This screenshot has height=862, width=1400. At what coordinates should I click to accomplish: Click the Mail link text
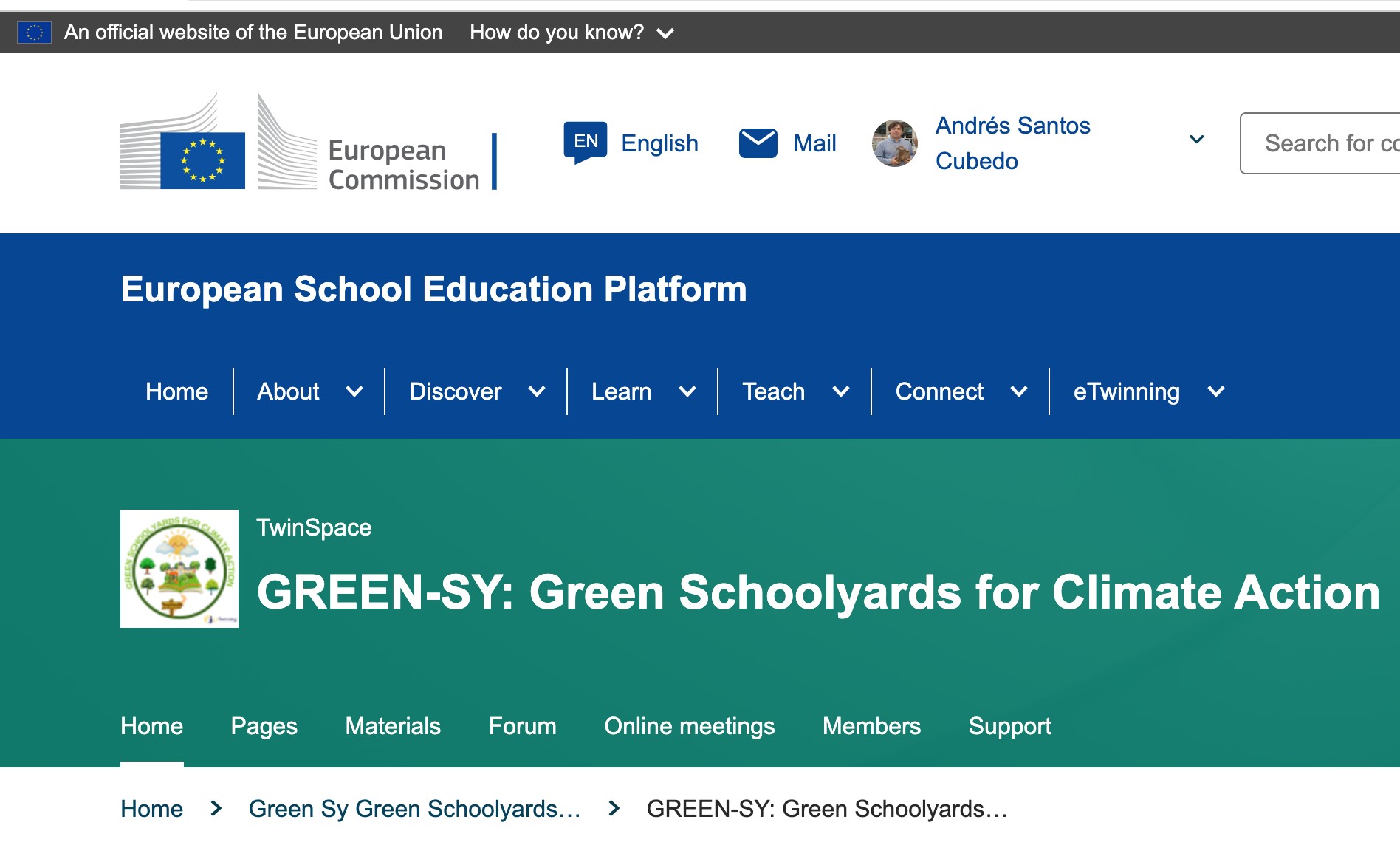[x=815, y=143]
